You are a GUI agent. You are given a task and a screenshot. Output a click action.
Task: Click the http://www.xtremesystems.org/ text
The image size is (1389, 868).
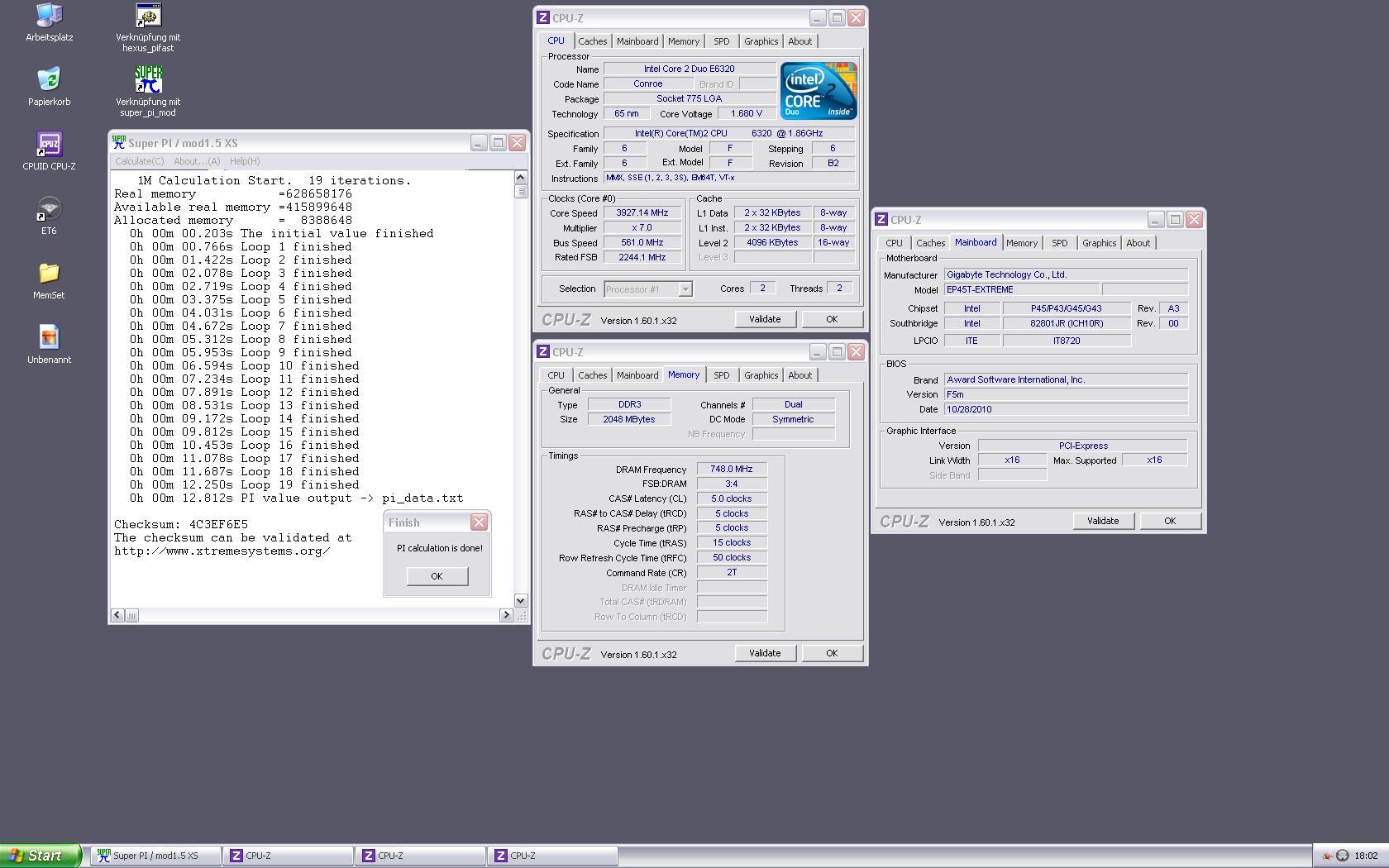[x=222, y=551]
